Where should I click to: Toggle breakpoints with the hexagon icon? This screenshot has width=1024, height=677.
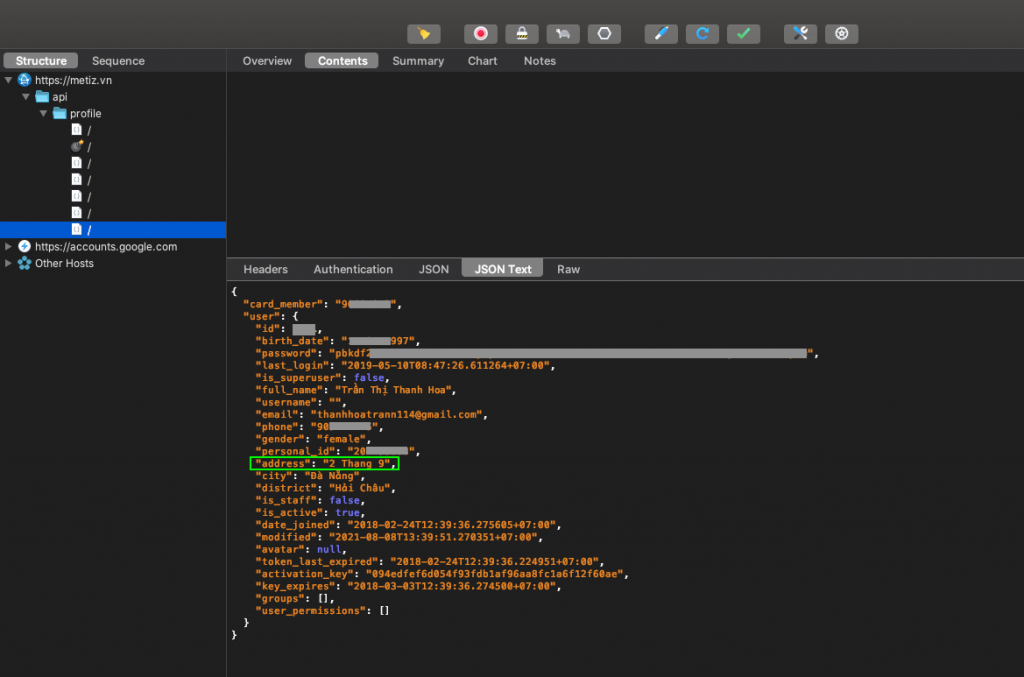point(604,34)
